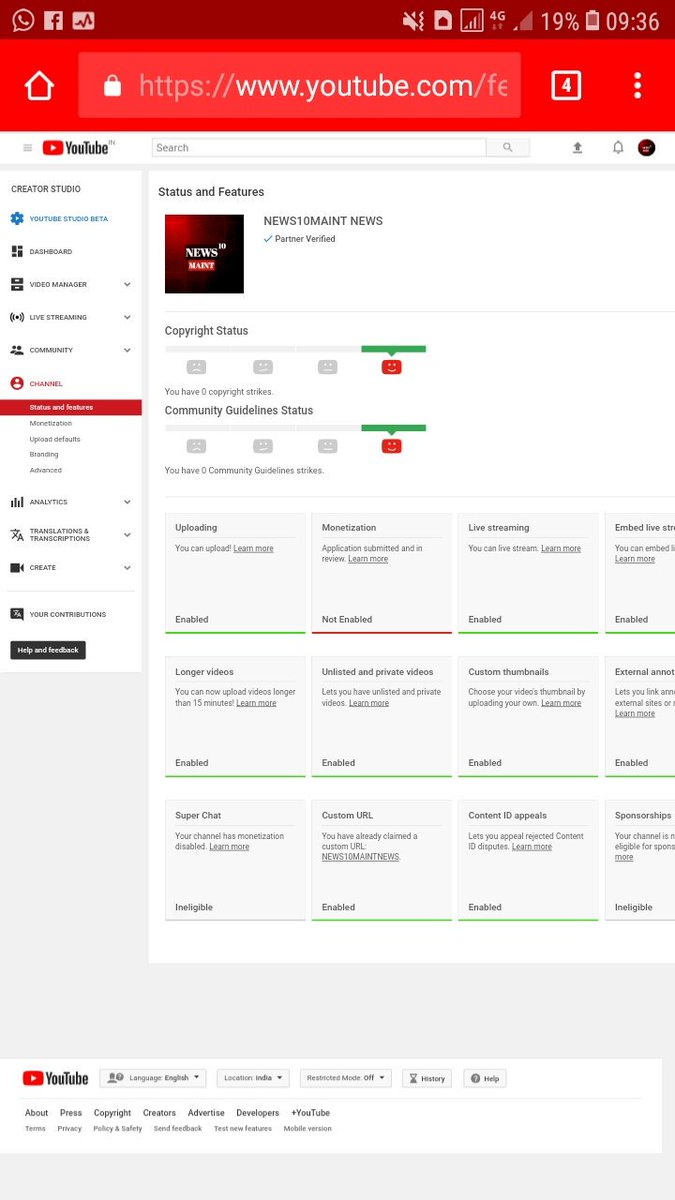
Task: Open Branding in Channel submenu
Action: (x=44, y=454)
